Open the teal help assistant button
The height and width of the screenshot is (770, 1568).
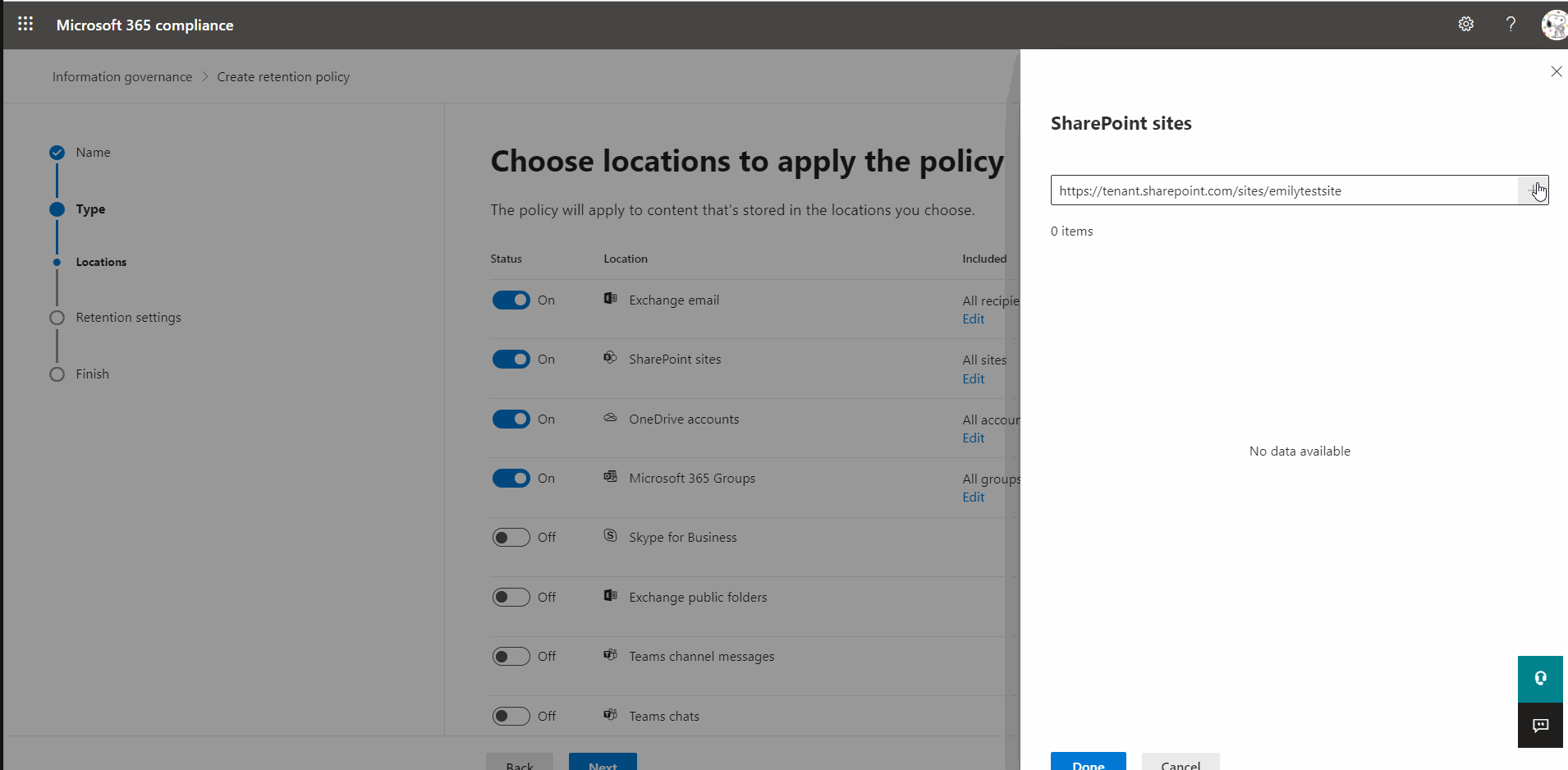pyautogui.click(x=1540, y=679)
